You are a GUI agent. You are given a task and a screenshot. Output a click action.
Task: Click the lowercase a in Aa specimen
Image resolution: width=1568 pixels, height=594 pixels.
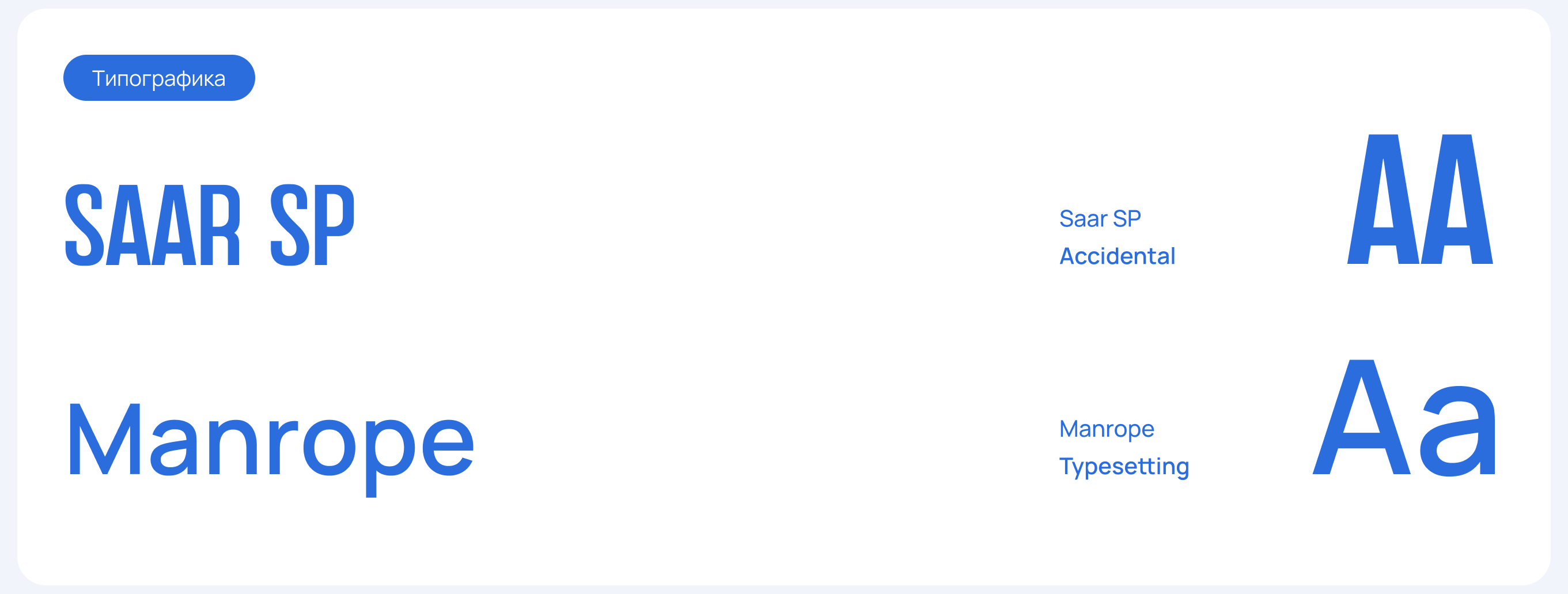(1457, 432)
